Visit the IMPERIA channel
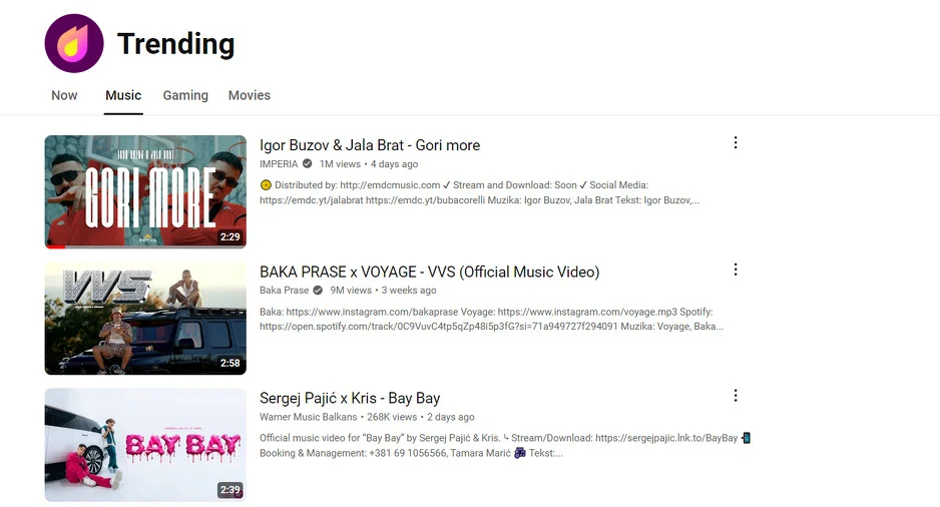The image size is (940, 507). coord(279,164)
